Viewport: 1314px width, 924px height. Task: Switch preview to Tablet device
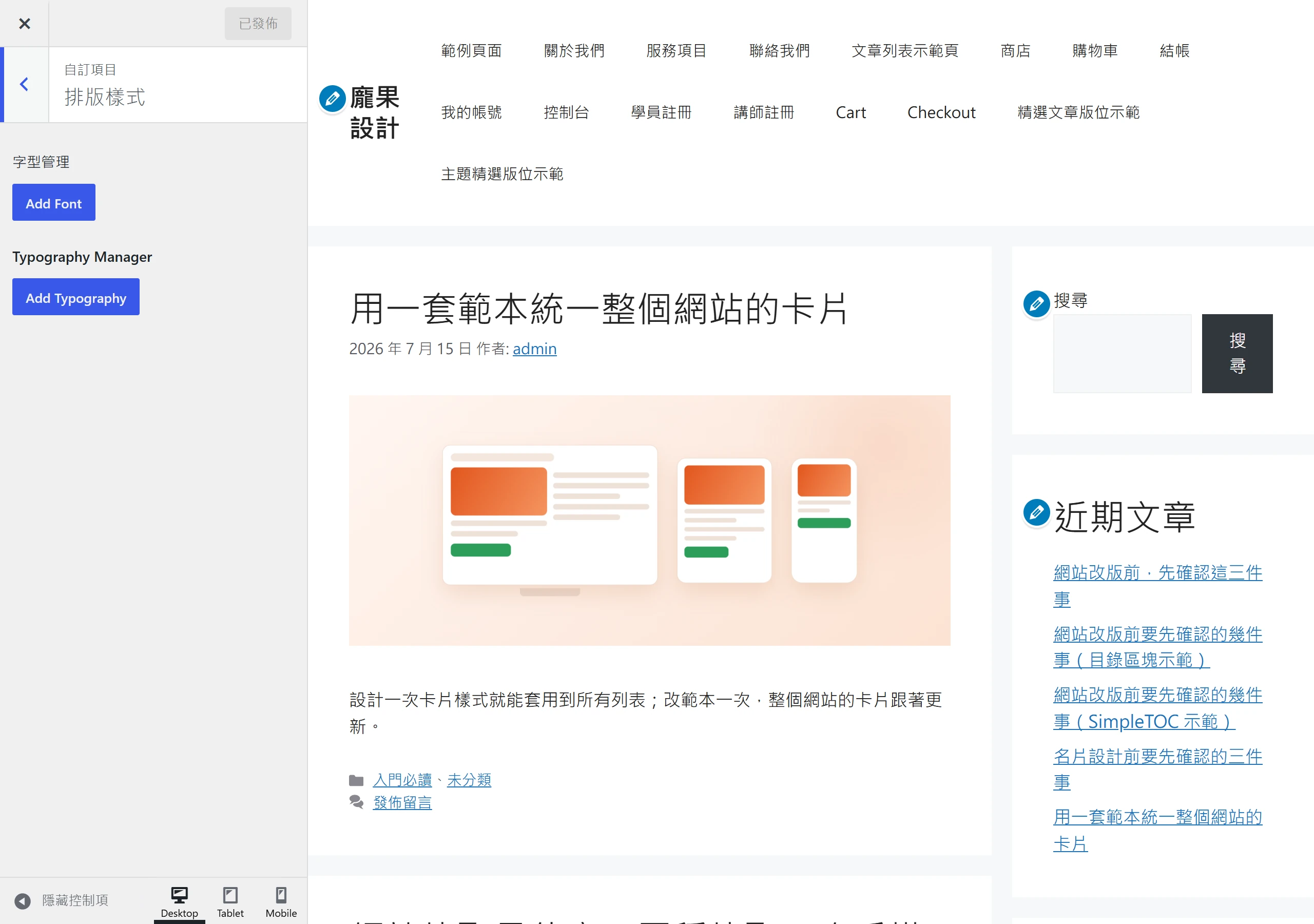[230, 902]
